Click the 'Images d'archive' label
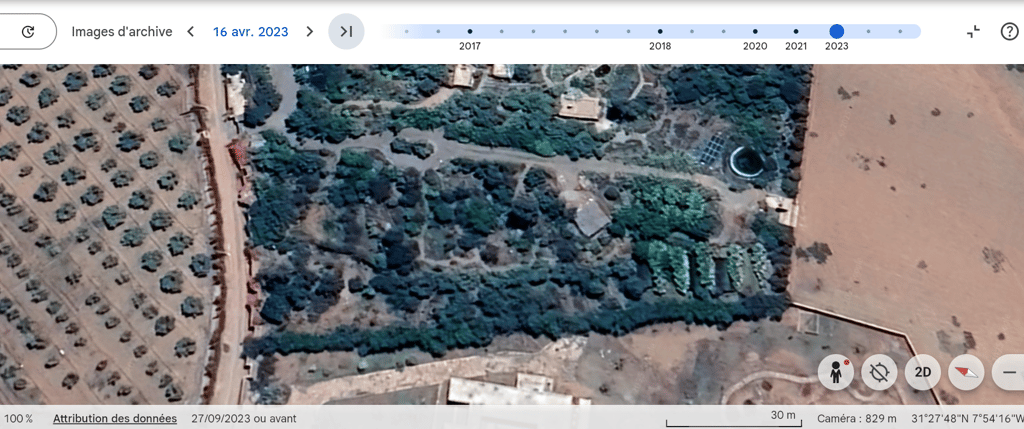Viewport: 1024px width, 429px height. click(x=122, y=31)
